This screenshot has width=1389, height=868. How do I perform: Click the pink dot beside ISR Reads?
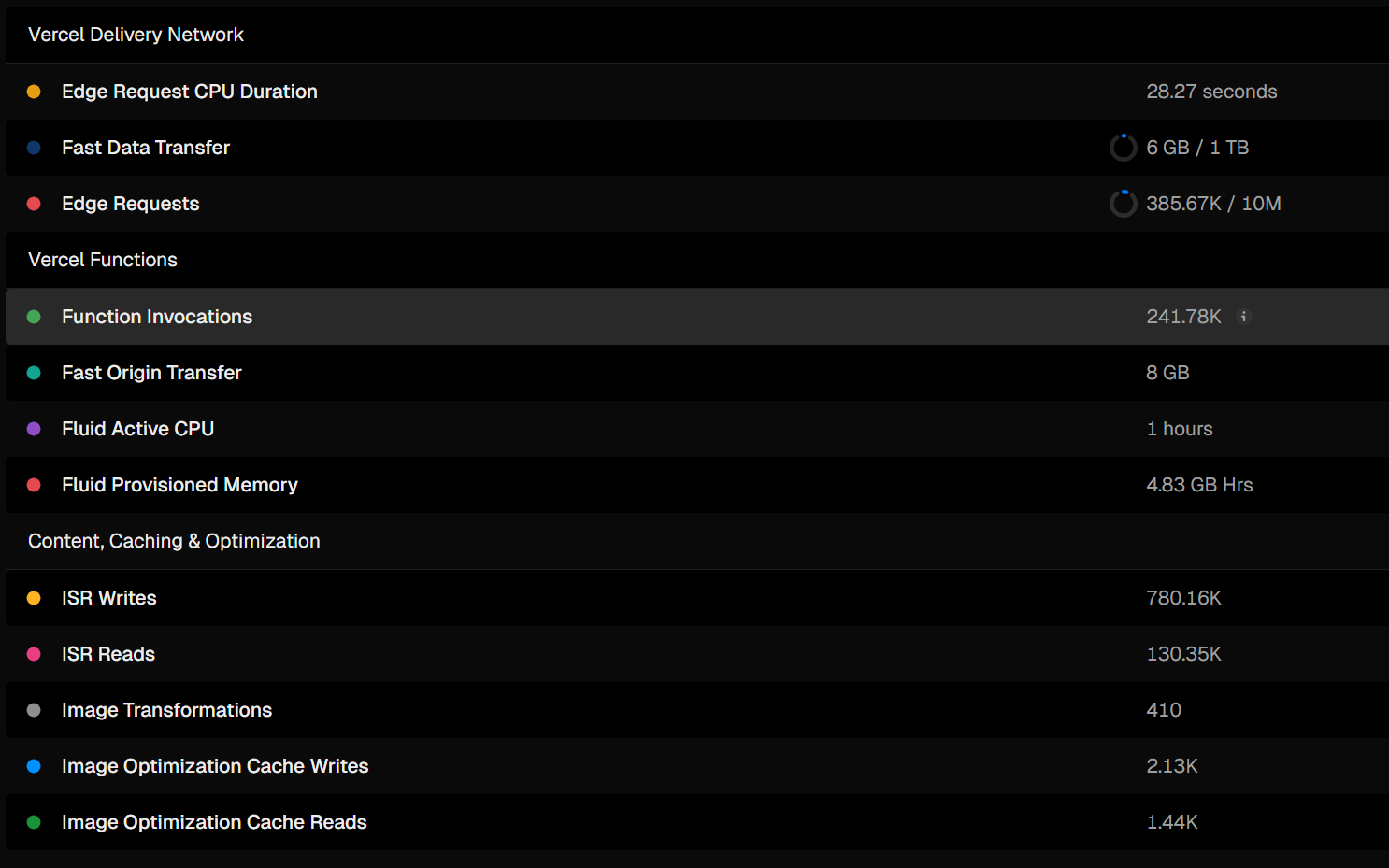34,654
